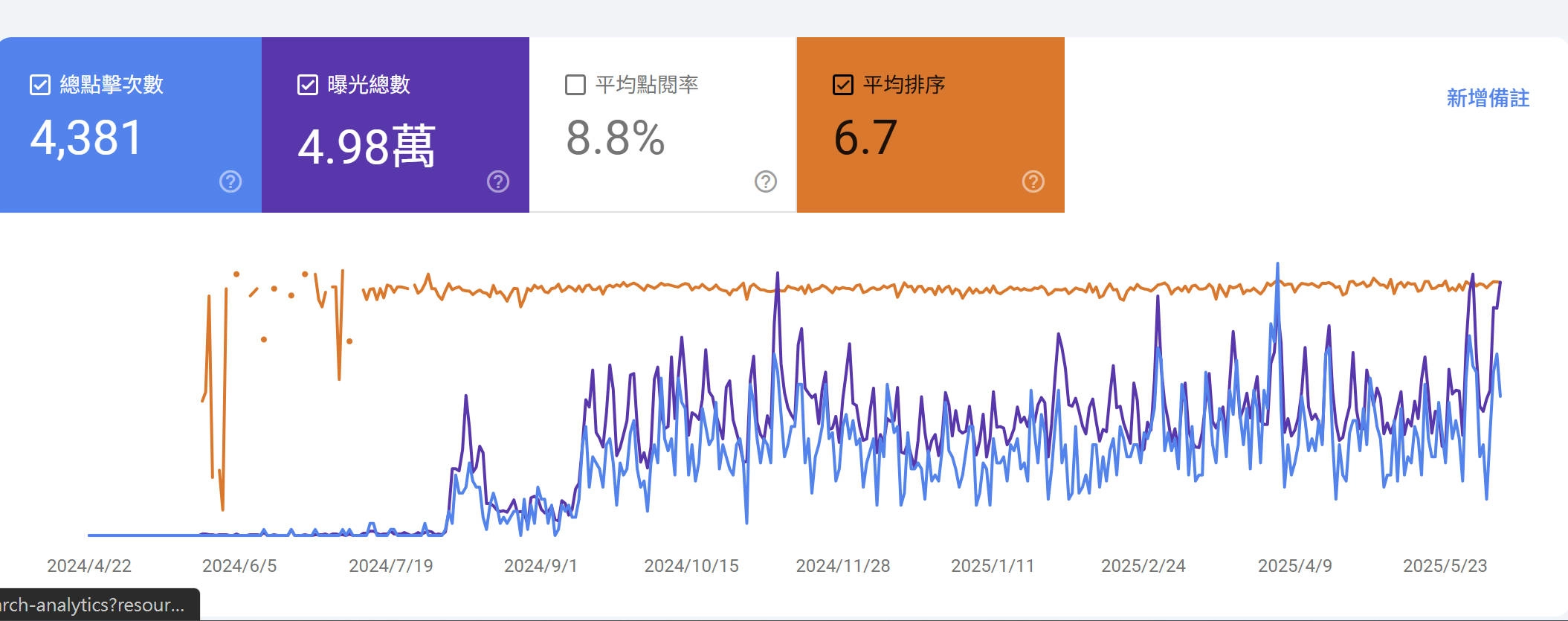Click the 2025/5/23 date label
1568x621 pixels.
(1445, 566)
